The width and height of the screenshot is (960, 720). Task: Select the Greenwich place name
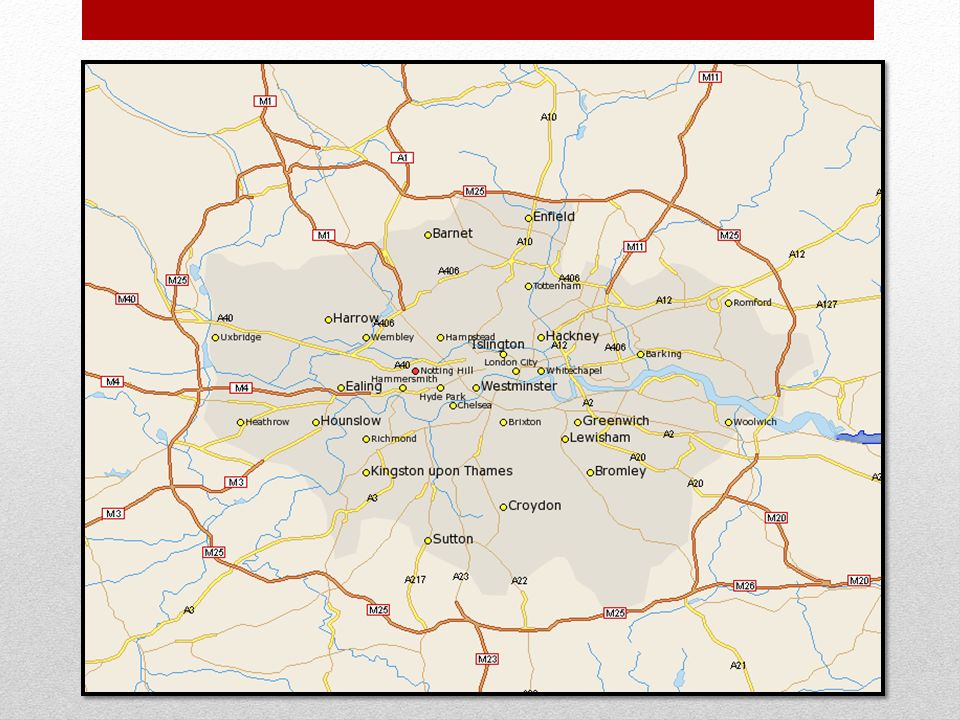616,421
